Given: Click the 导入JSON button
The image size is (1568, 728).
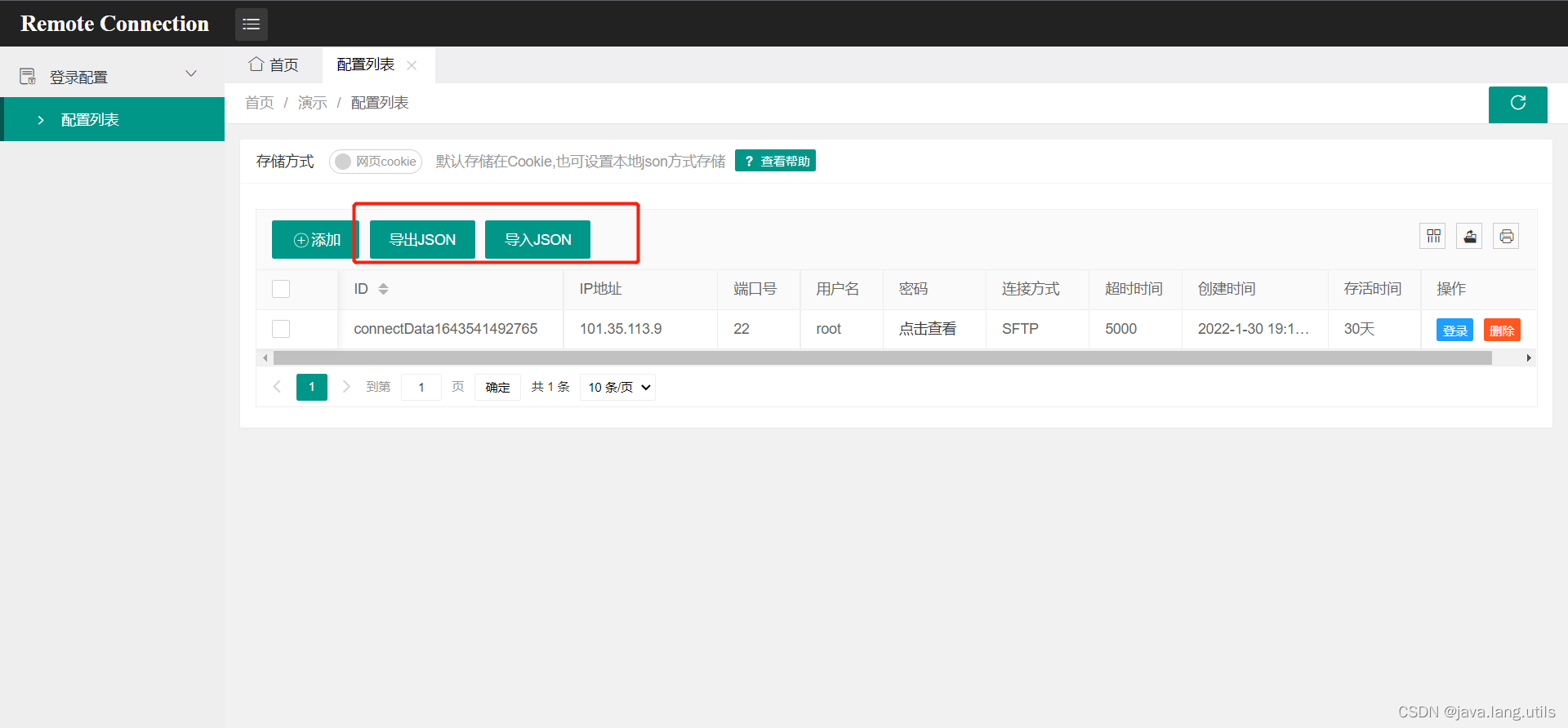Looking at the screenshot, I should point(537,240).
